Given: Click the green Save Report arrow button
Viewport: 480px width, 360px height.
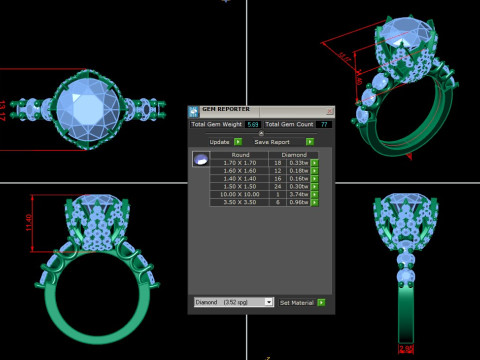Looking at the screenshot, I should (x=310, y=142).
